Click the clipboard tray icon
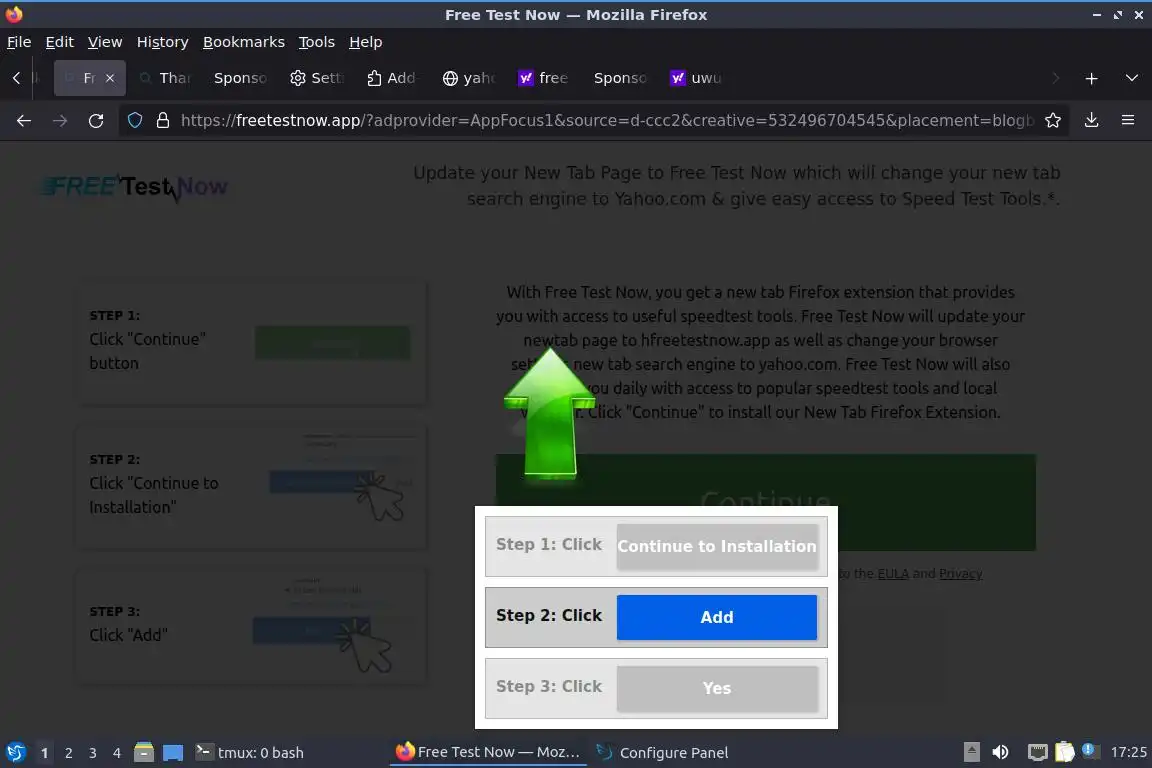This screenshot has height=768, width=1152. coord(1065,752)
